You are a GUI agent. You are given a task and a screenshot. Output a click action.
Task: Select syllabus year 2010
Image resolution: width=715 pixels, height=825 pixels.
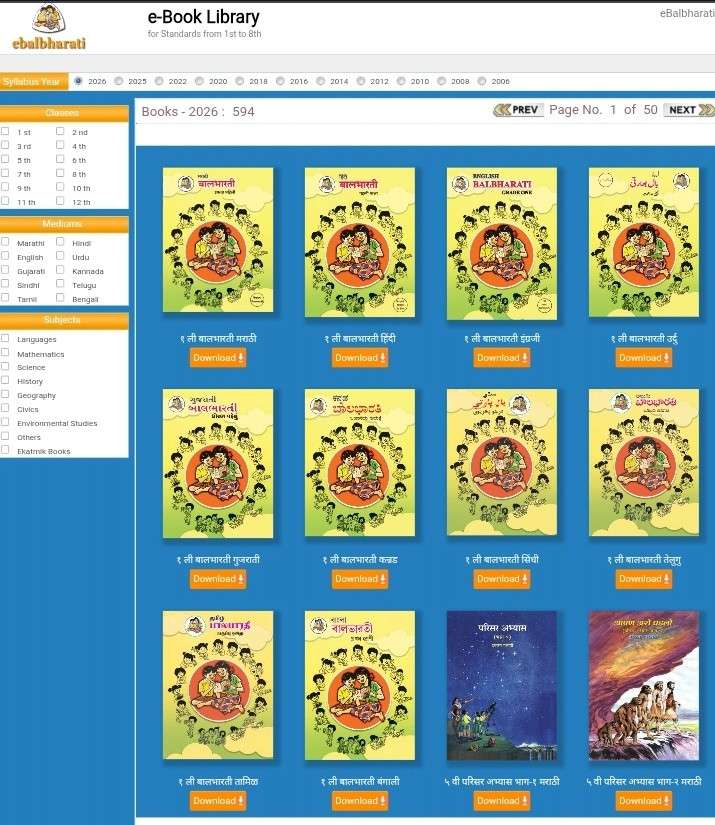coord(401,81)
